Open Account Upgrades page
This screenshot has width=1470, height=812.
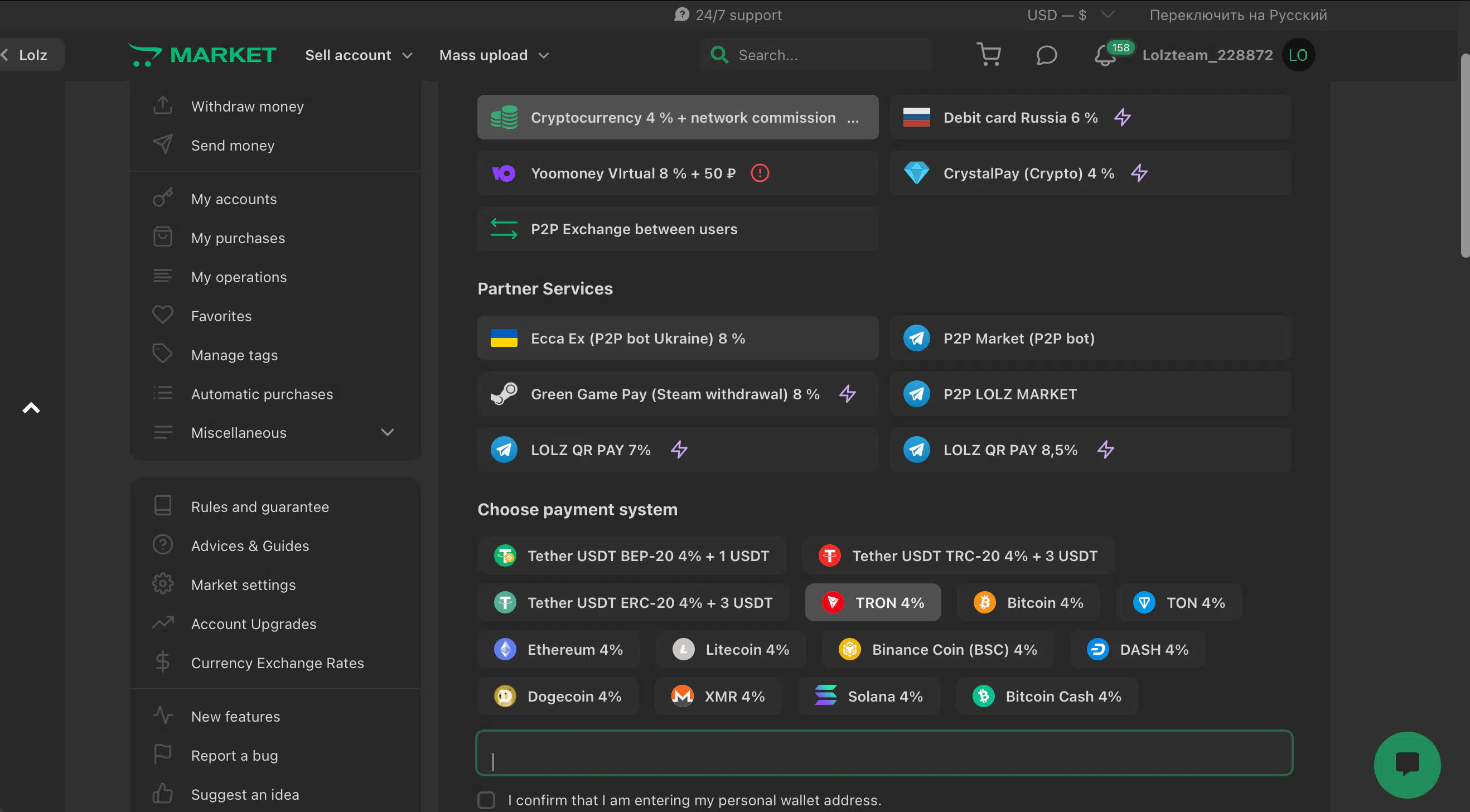tap(253, 623)
